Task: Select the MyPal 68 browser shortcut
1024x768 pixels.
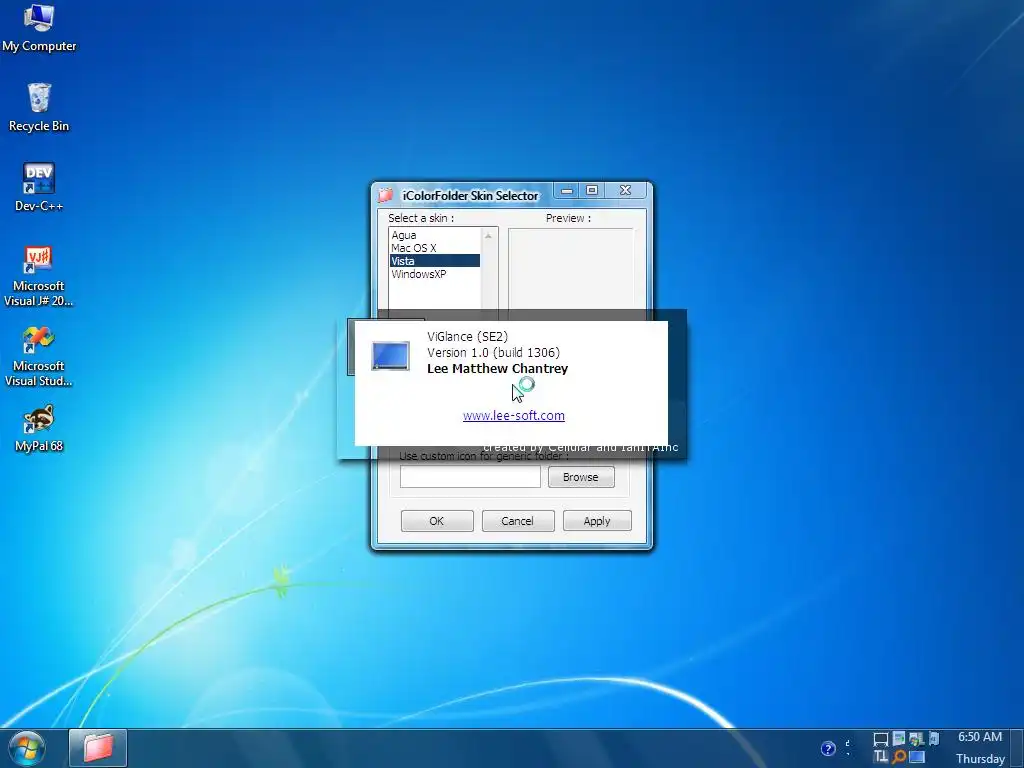Action: [x=39, y=428]
